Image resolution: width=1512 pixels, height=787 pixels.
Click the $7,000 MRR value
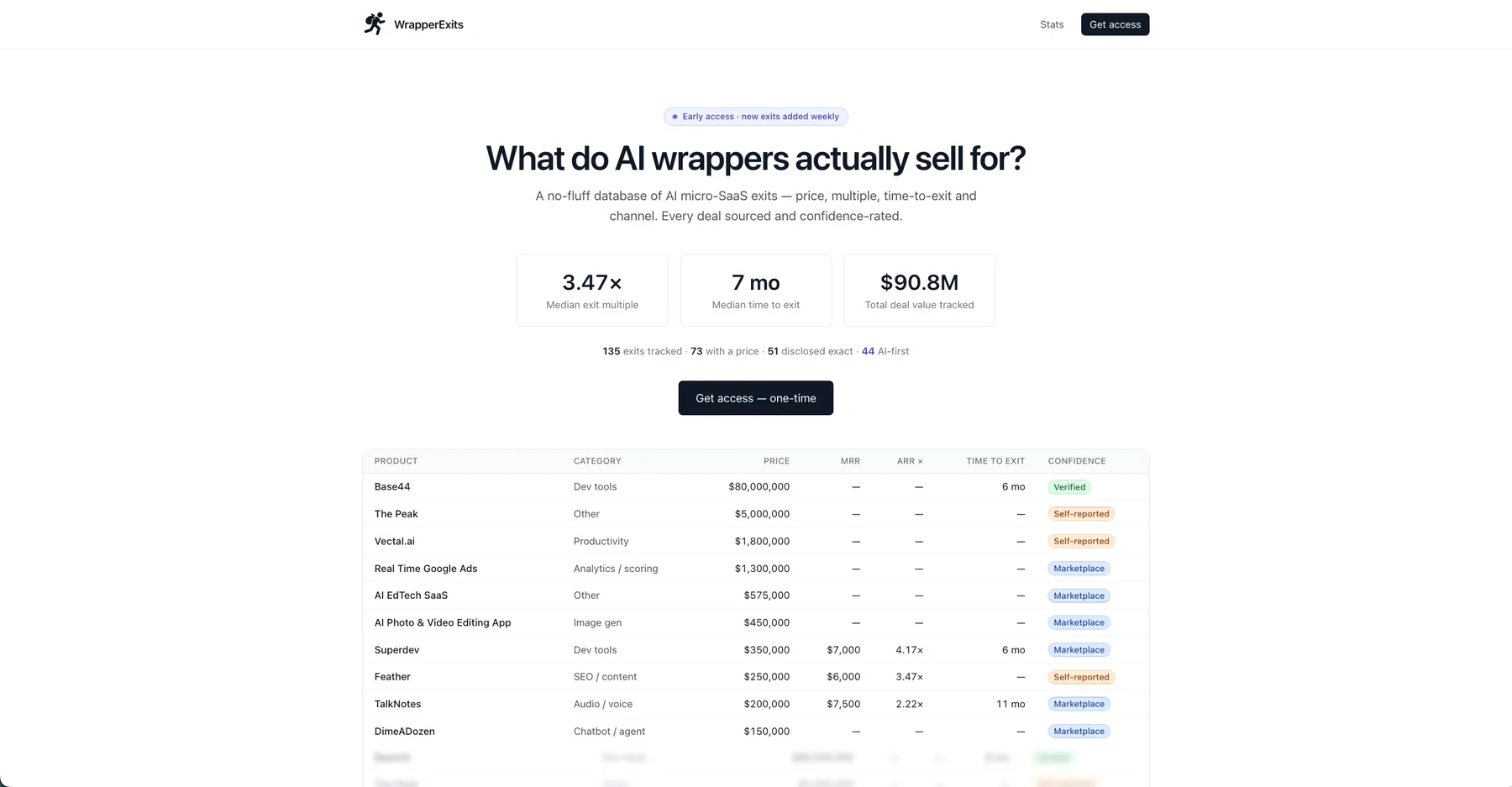[x=843, y=650]
